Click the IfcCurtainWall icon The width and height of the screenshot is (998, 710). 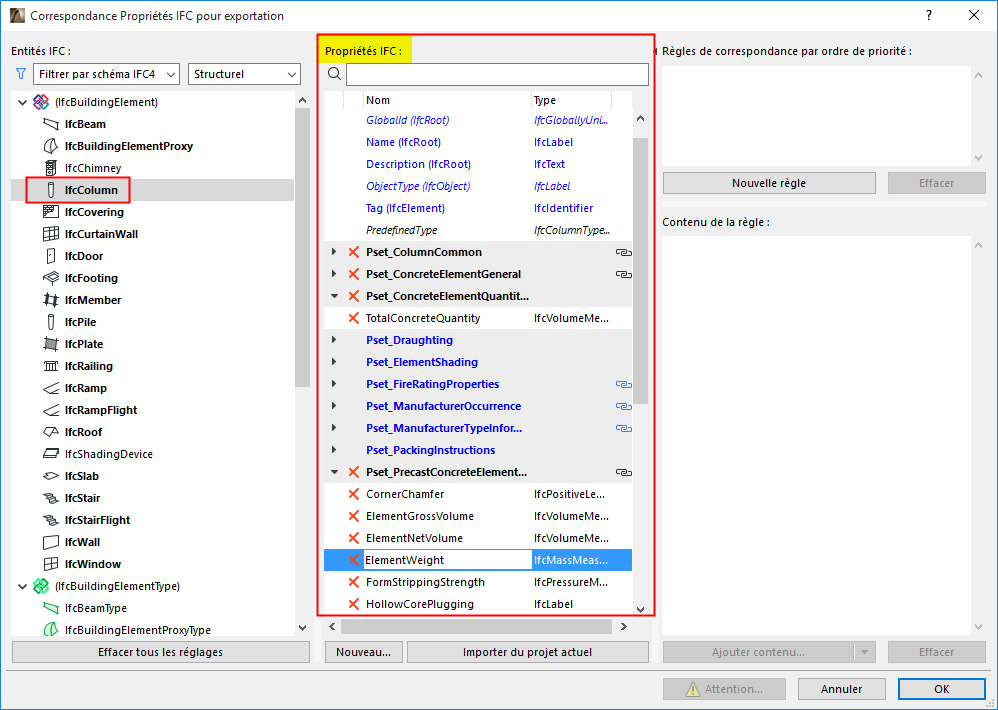51,234
